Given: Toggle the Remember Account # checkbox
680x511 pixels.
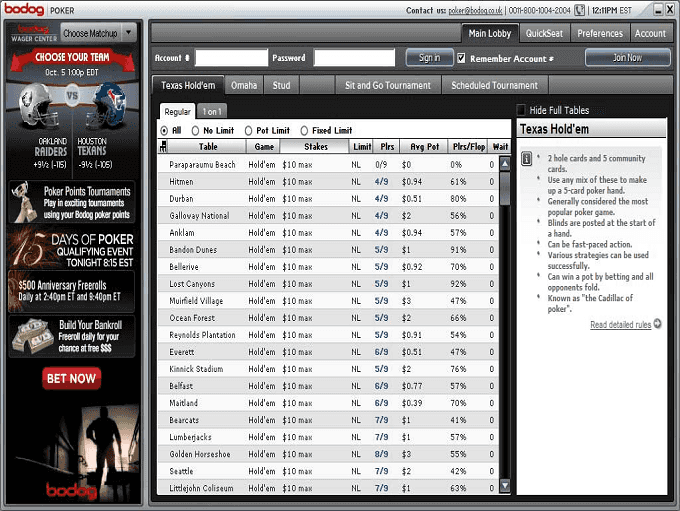Looking at the screenshot, I should tap(461, 58).
